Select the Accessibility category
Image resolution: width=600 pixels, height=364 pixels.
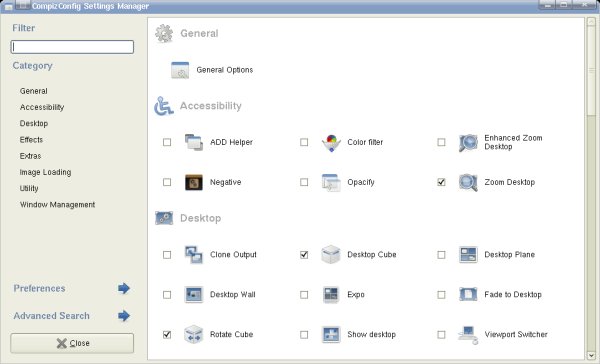point(42,107)
